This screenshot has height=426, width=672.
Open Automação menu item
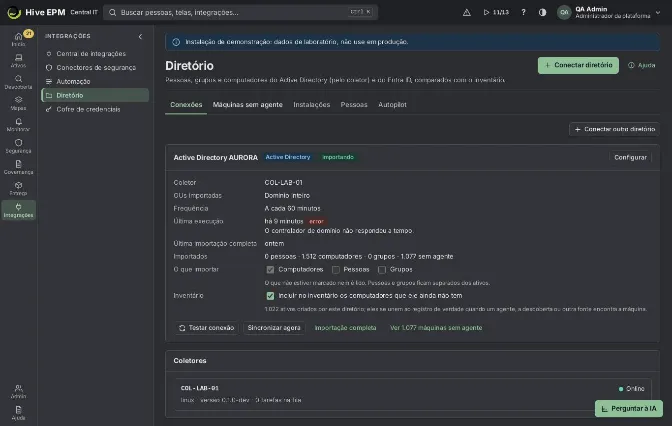(x=95, y=81)
